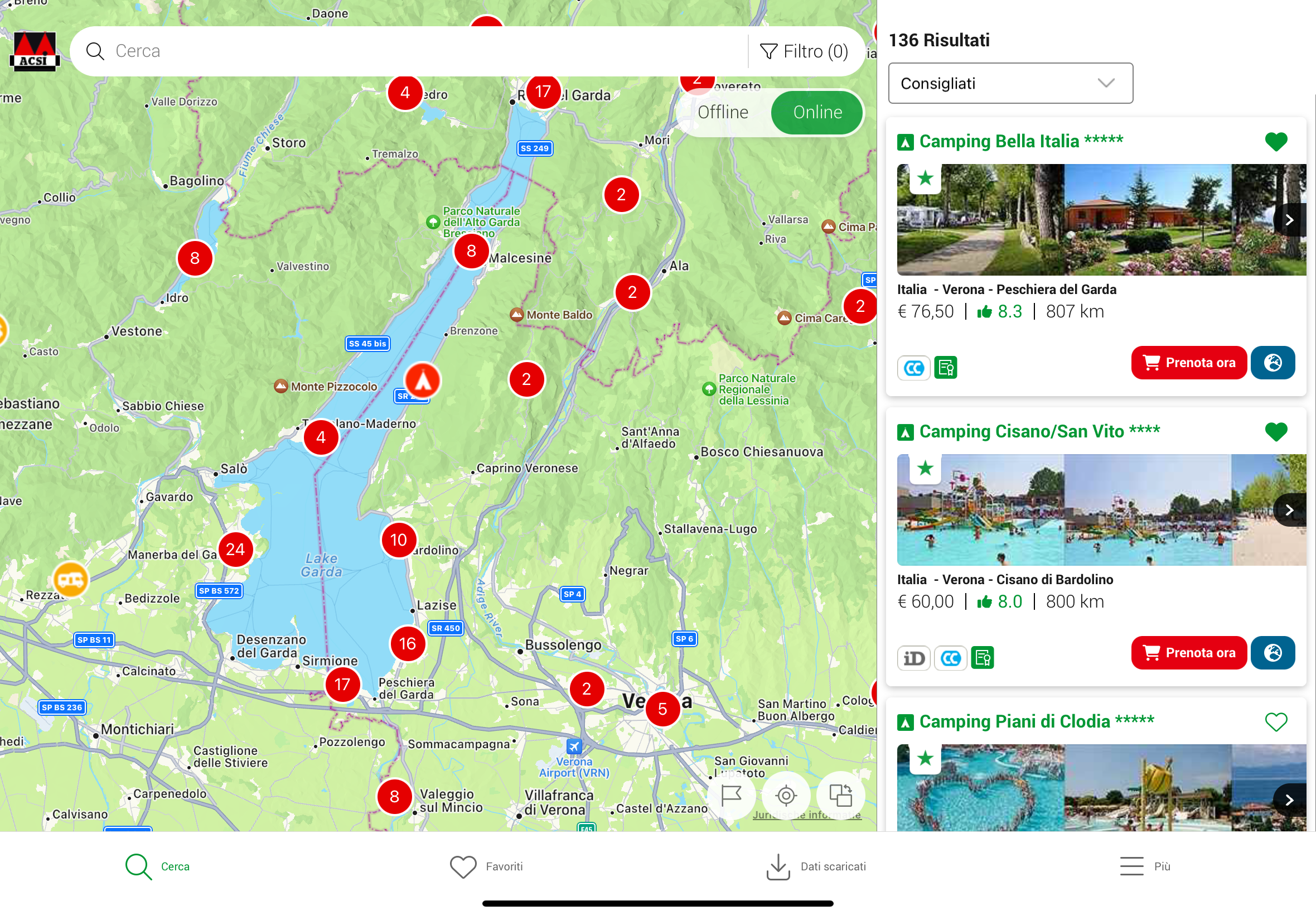This screenshot has width=1316, height=915.
Task: Click the ACSI logo
Action: tap(35, 51)
